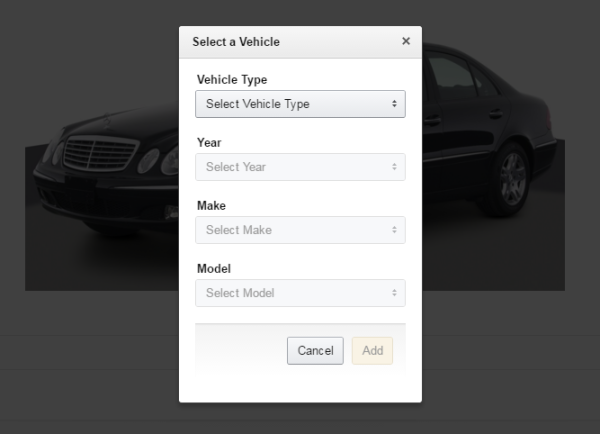This screenshot has height=434, width=600.
Task: Expand the Select Model dropdown
Action: [300, 293]
